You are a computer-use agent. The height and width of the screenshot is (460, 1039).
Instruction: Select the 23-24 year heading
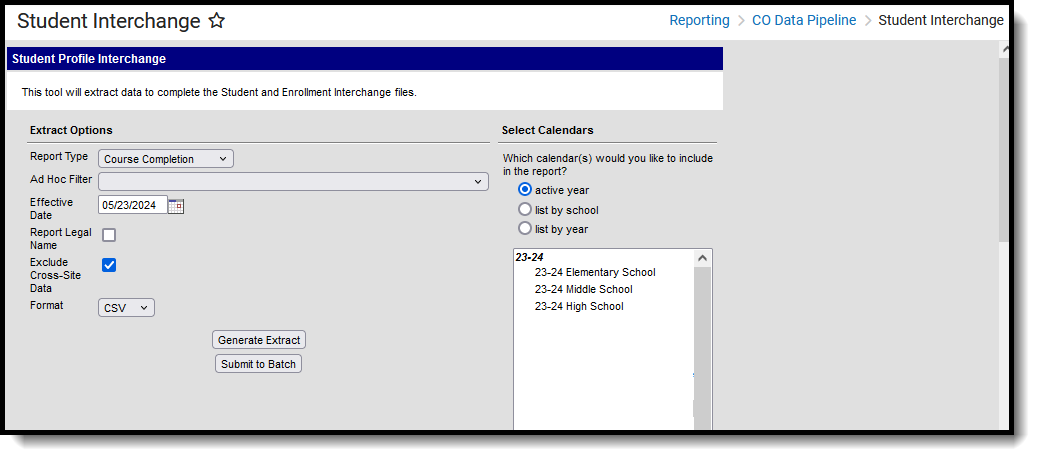pyautogui.click(x=529, y=257)
